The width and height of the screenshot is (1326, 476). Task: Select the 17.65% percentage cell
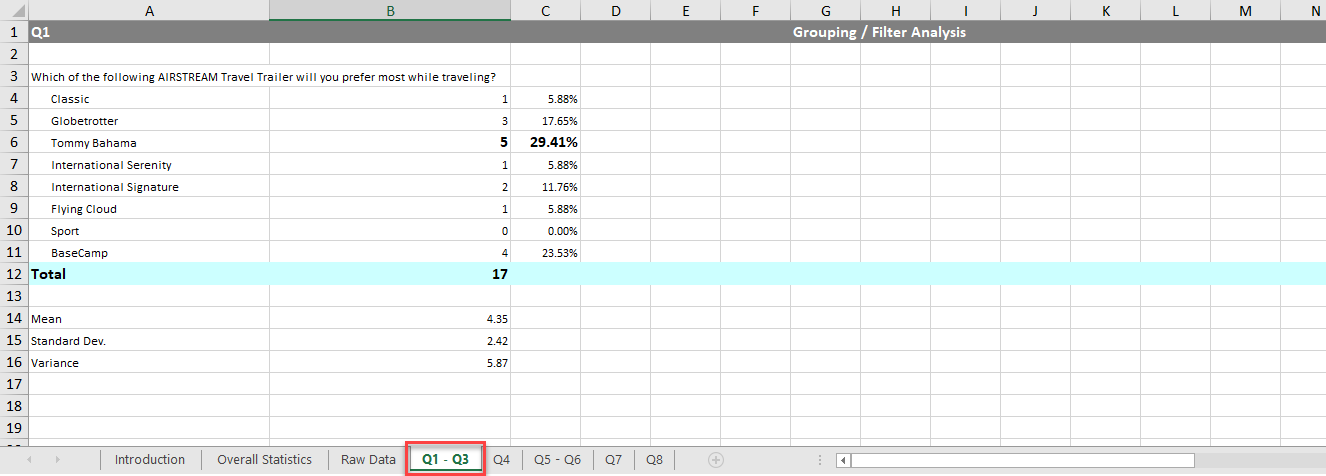(545, 121)
